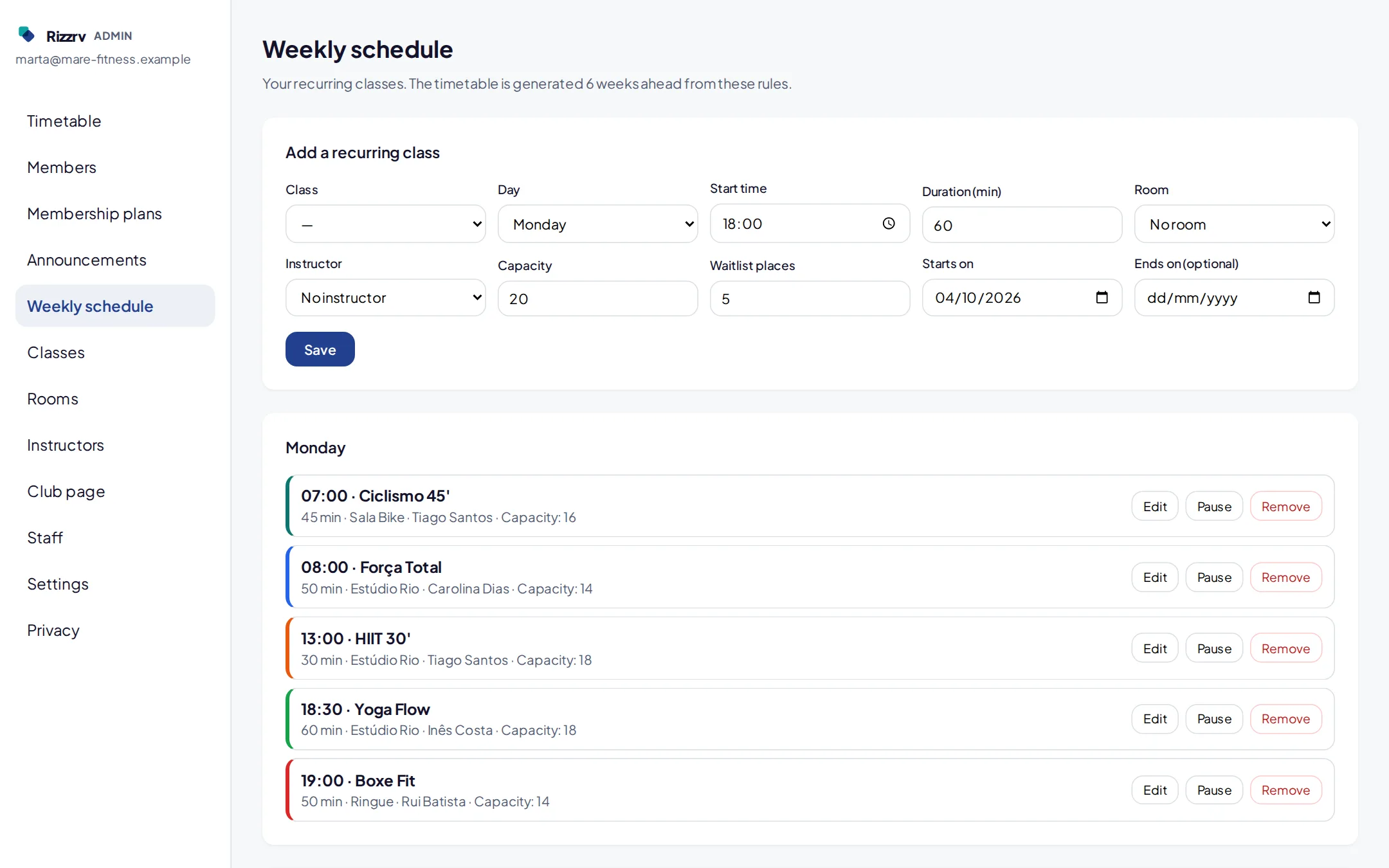This screenshot has width=1389, height=868.
Task: Open the Starts on calendar picker icon
Action: tap(1102, 297)
